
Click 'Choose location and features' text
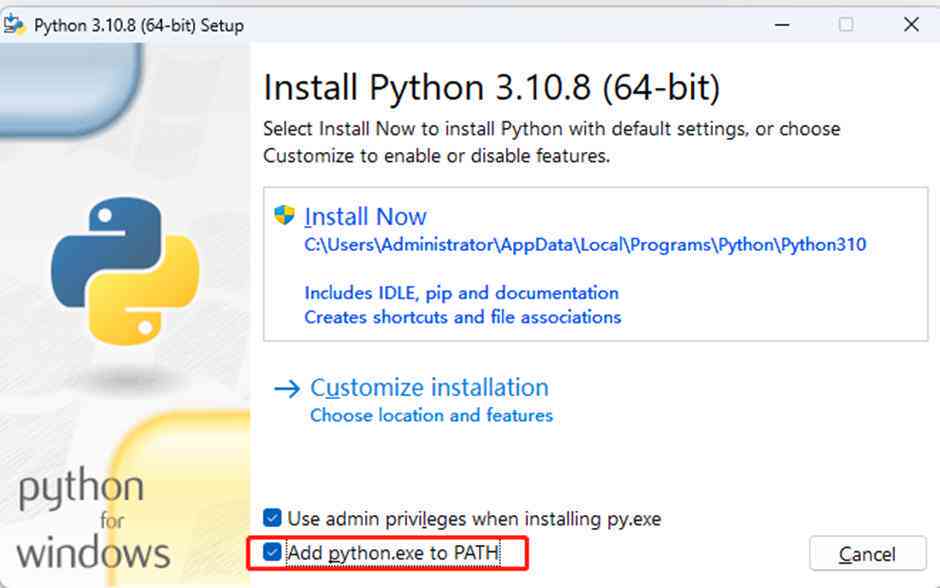tap(431, 415)
